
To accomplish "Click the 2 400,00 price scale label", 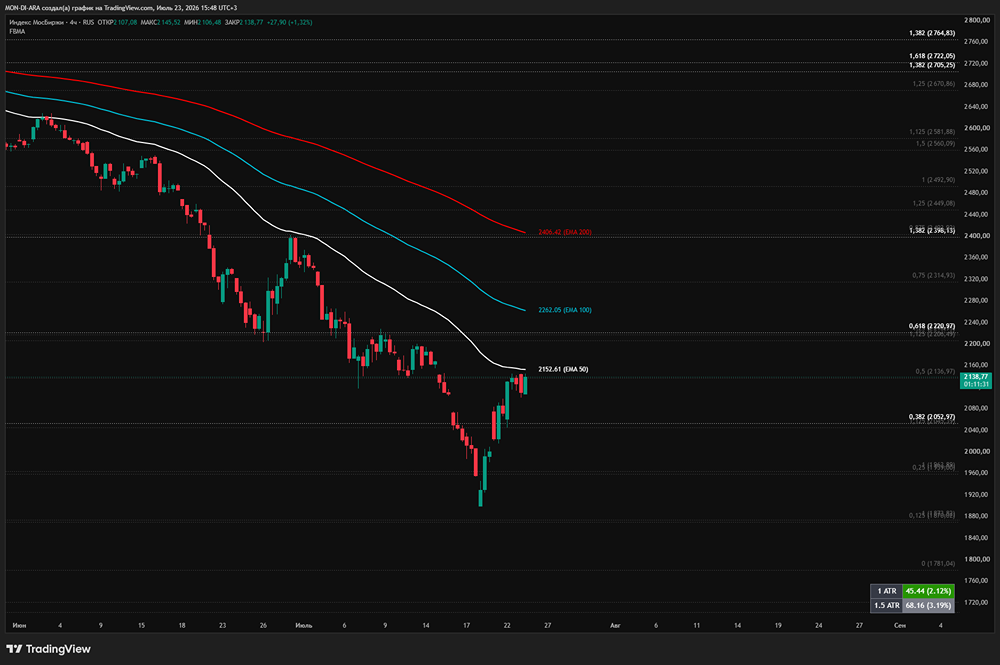I will (x=977, y=236).
